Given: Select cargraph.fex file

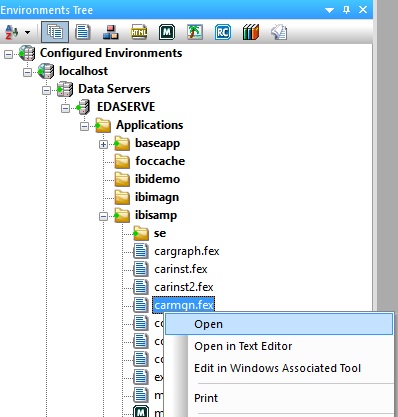Looking at the screenshot, I should point(187,251).
